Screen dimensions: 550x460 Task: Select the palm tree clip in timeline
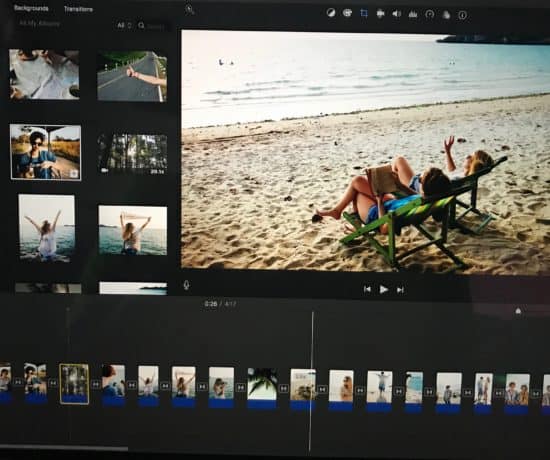pos(262,388)
